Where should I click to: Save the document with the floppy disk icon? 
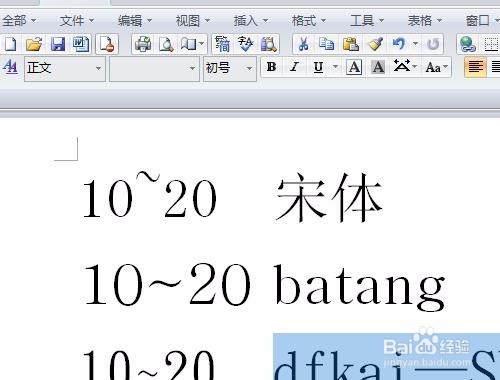(58, 44)
